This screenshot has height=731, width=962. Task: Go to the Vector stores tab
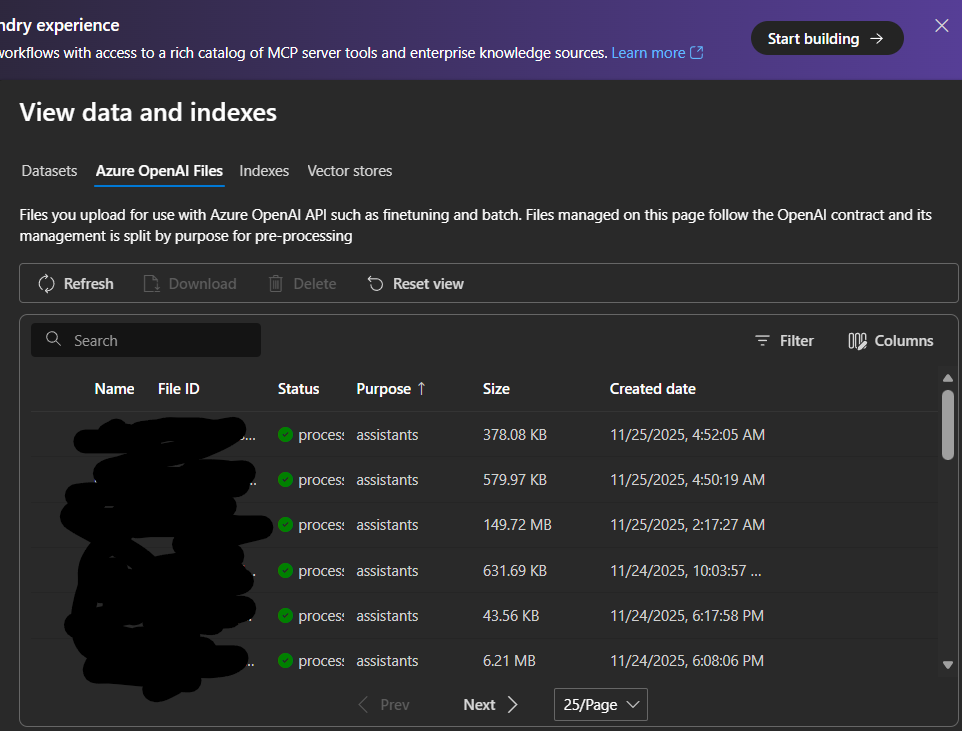point(350,171)
